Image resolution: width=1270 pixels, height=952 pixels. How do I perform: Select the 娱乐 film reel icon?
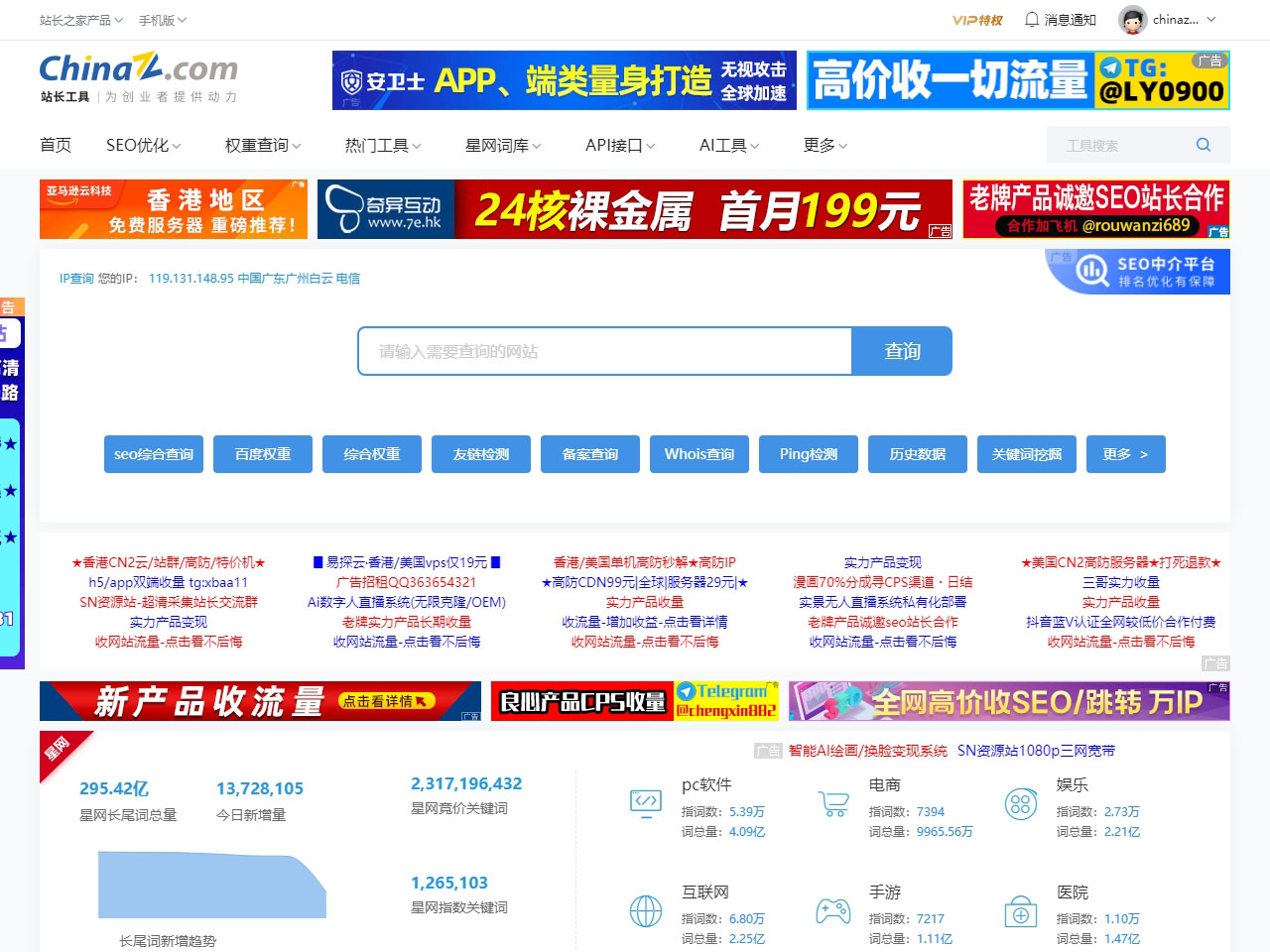click(1021, 804)
